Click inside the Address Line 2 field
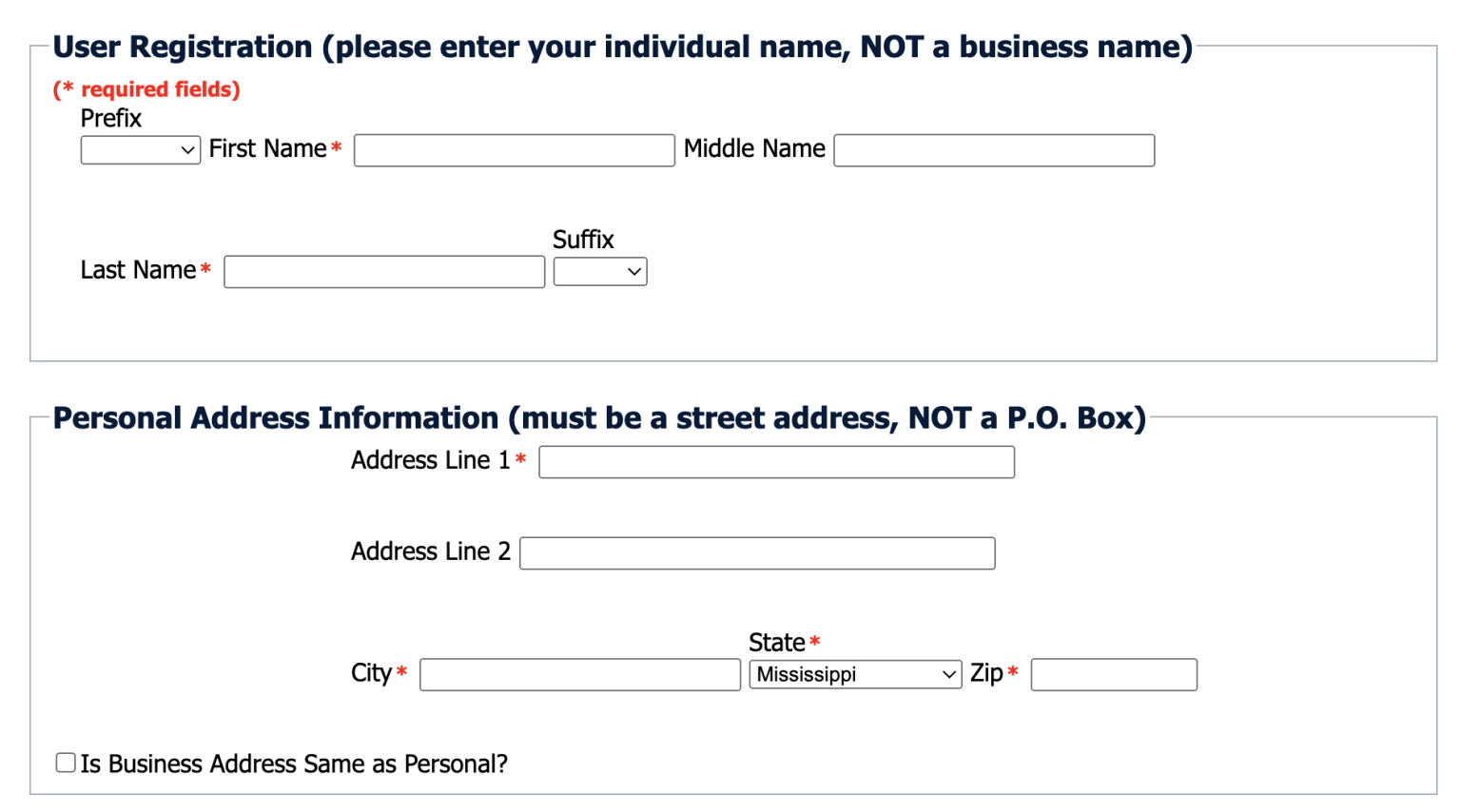The width and height of the screenshot is (1461, 812). (x=757, y=552)
